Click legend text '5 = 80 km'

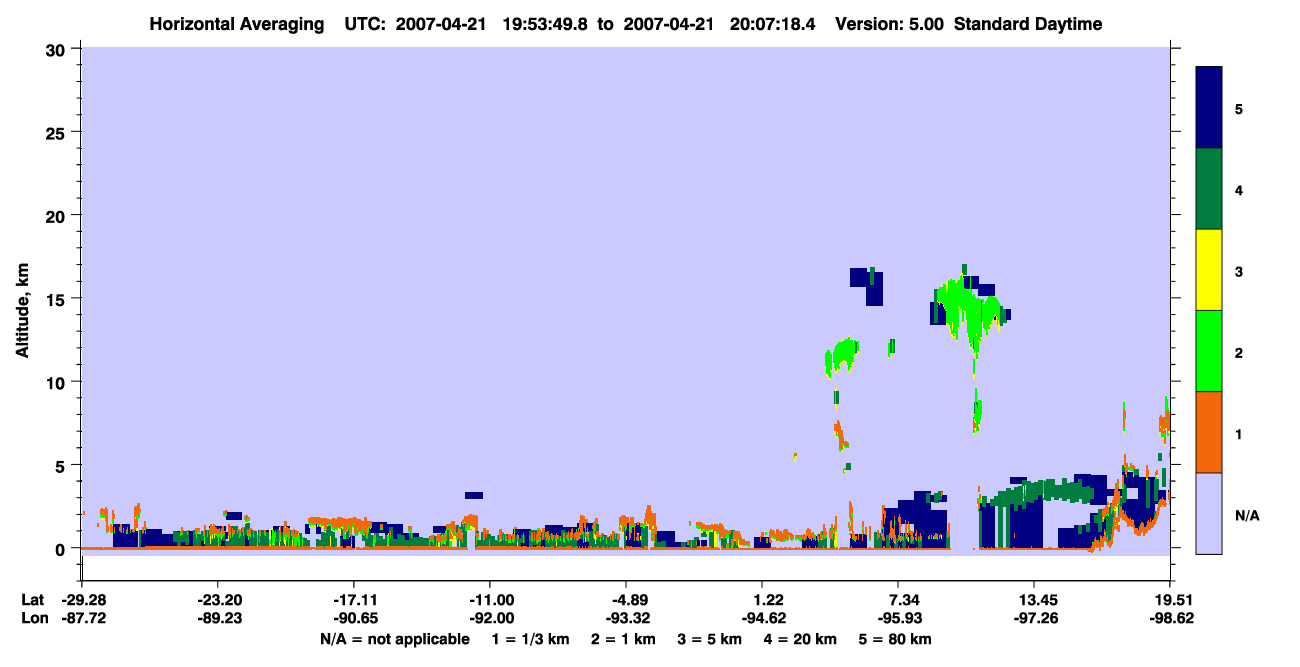[x=897, y=639]
